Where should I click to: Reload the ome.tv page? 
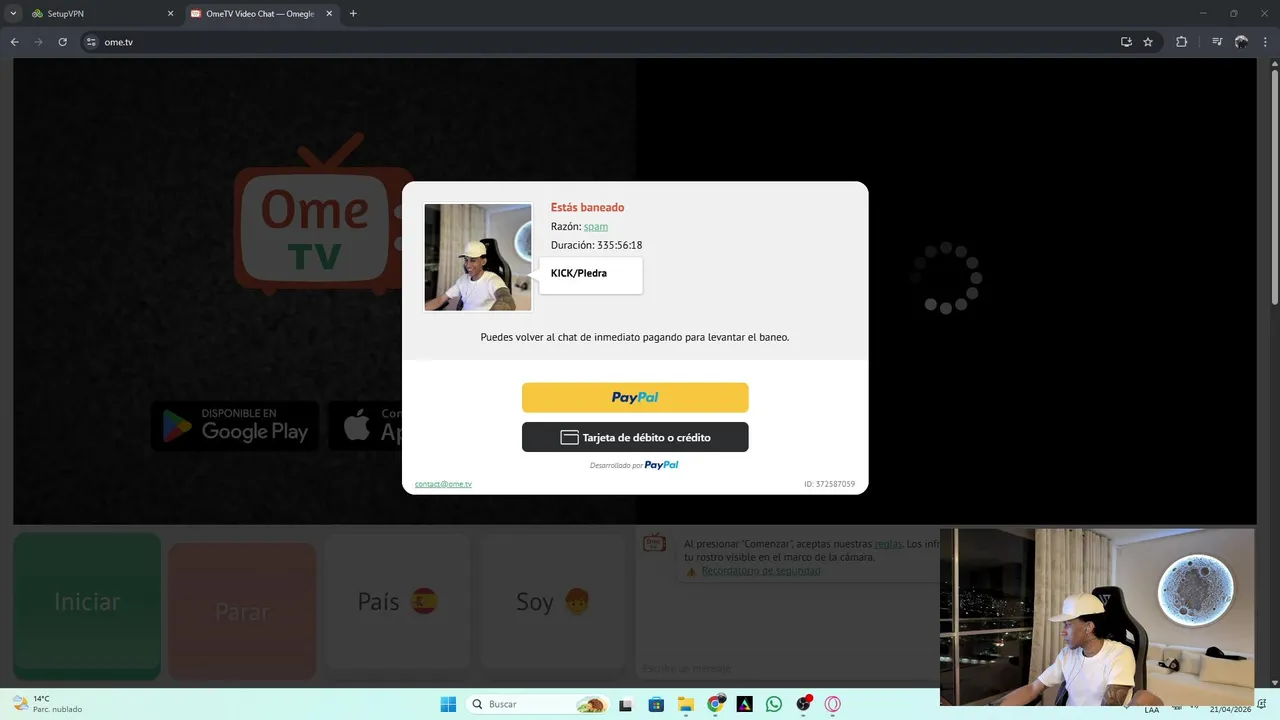coord(62,42)
